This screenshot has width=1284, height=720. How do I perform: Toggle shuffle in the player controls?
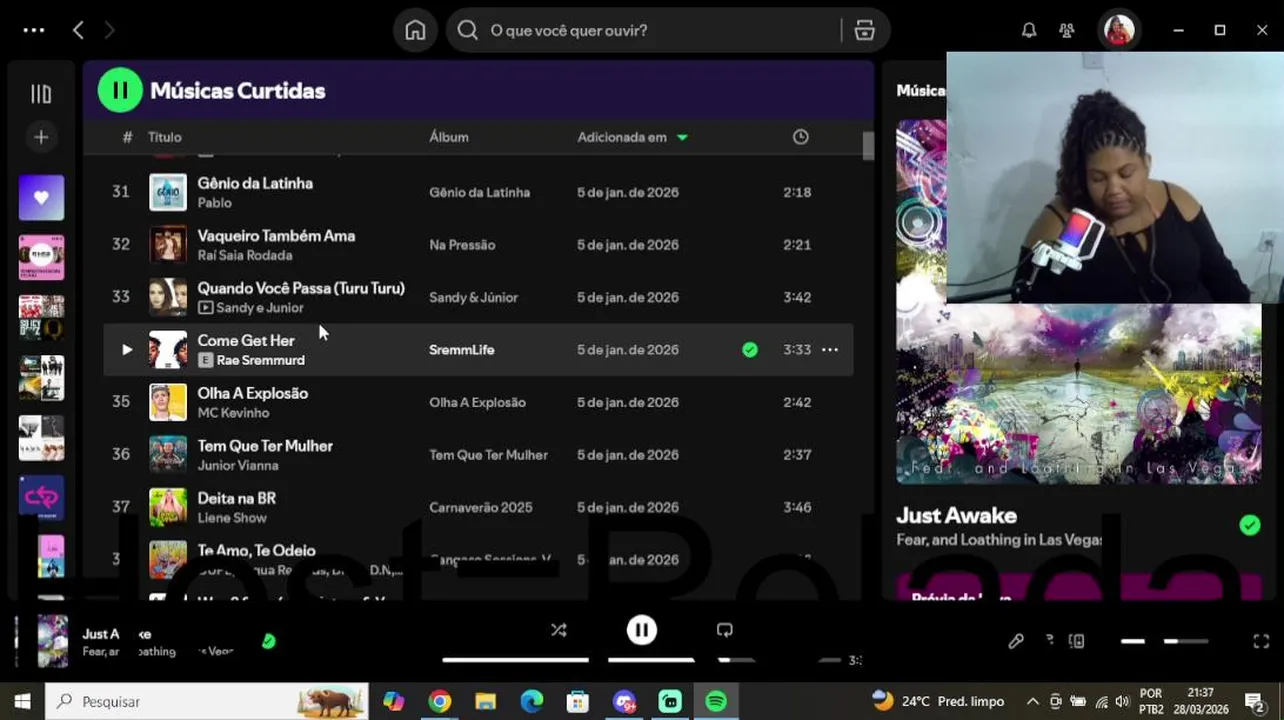(x=559, y=630)
